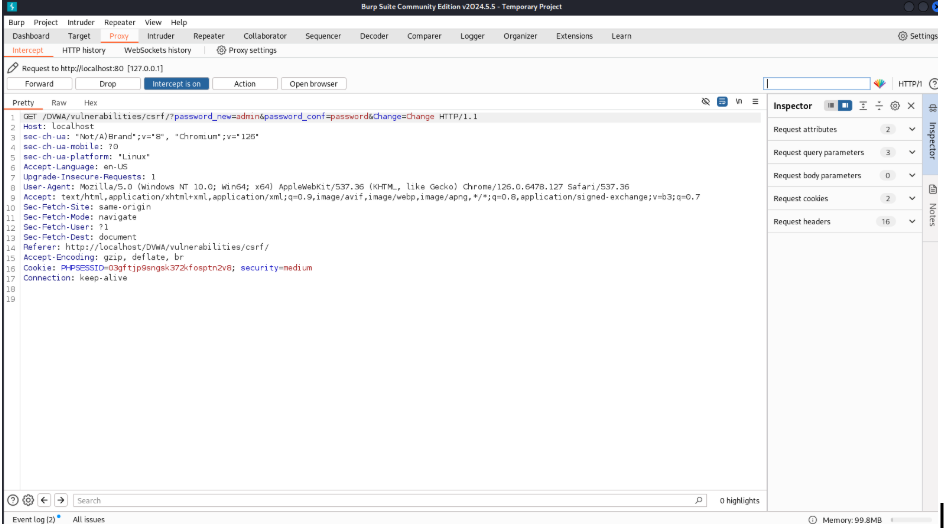
Task: Click the search settings gear at bottom
Action: tap(28, 500)
